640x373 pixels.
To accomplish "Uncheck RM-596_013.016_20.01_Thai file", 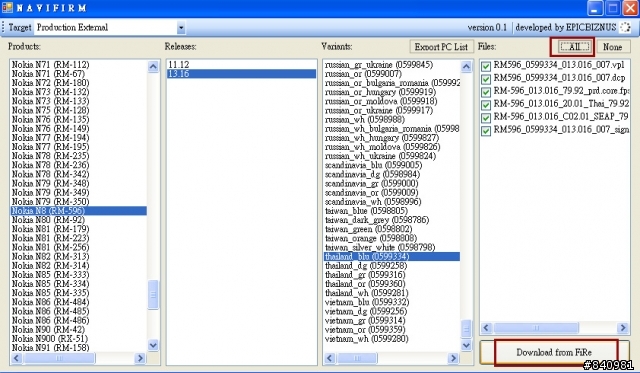I will click(486, 105).
